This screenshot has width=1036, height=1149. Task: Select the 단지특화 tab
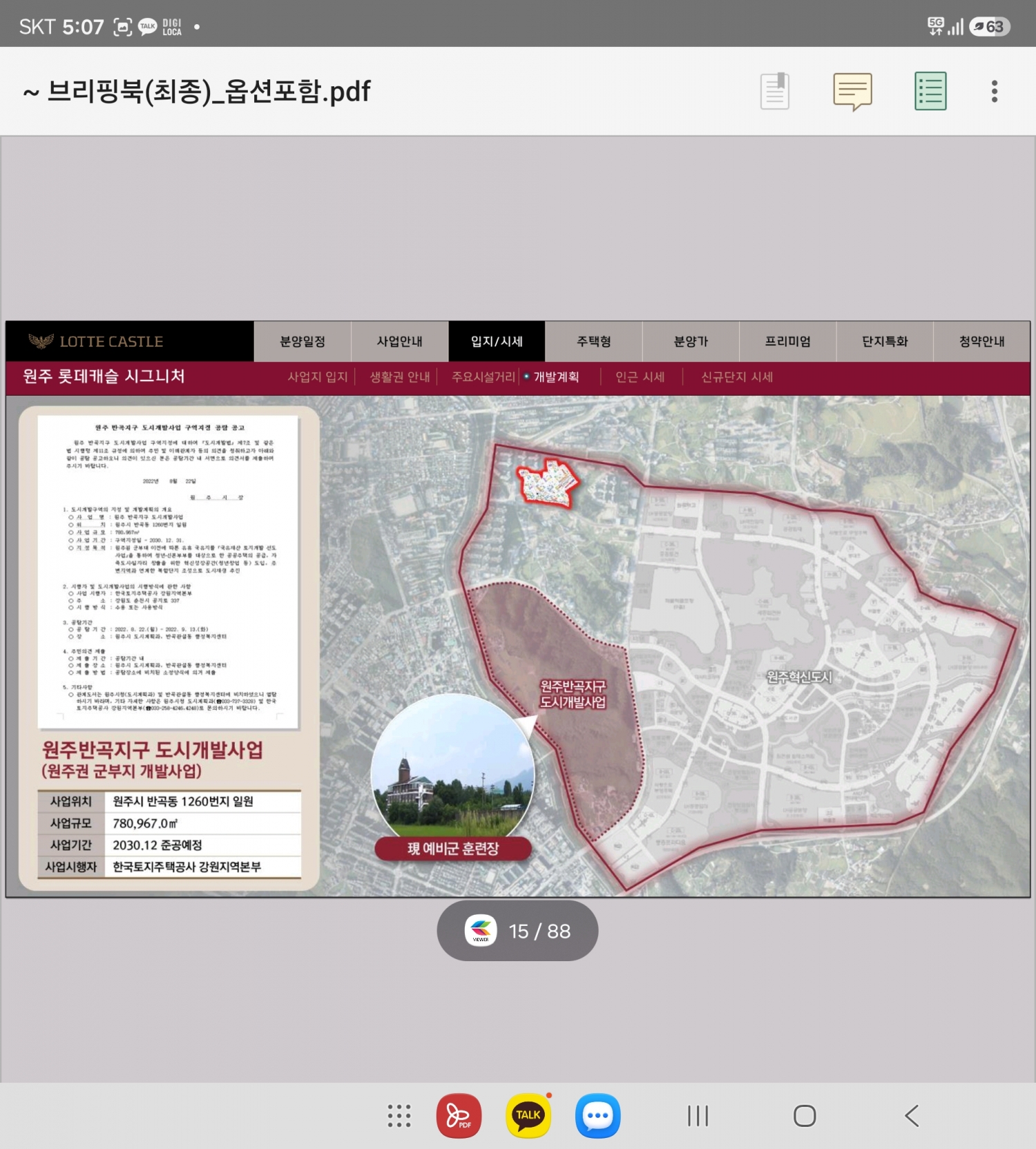click(885, 341)
